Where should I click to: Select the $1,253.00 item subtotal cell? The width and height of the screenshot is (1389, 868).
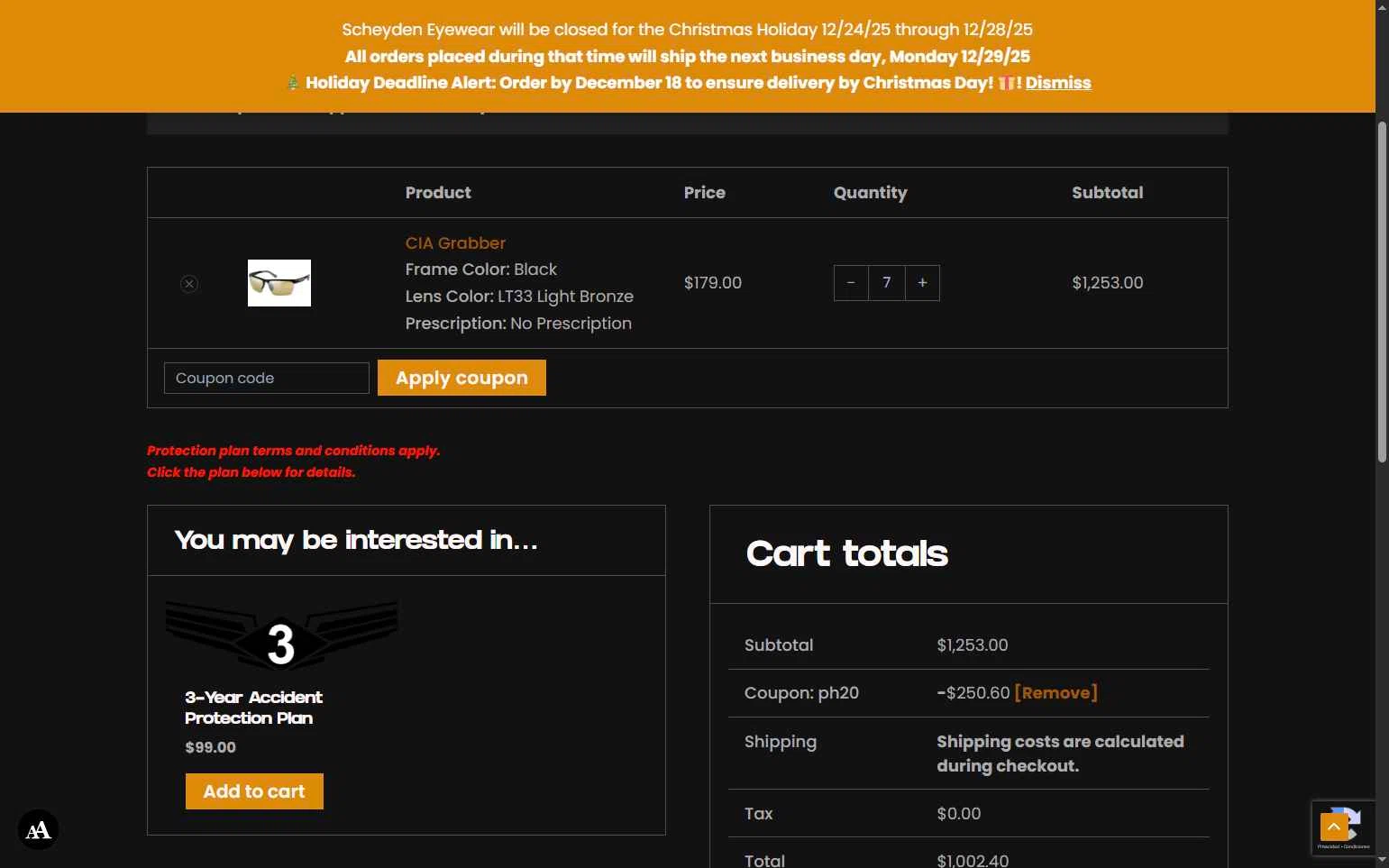[x=1107, y=283]
